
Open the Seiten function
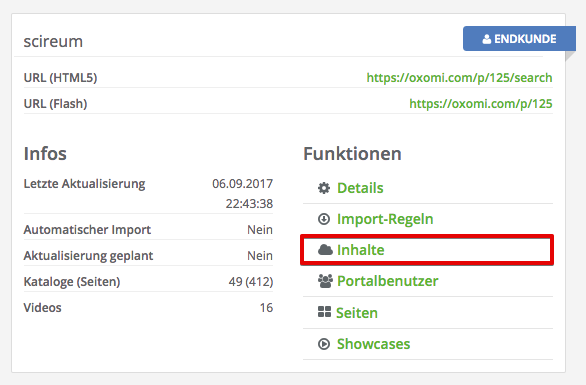click(x=357, y=312)
